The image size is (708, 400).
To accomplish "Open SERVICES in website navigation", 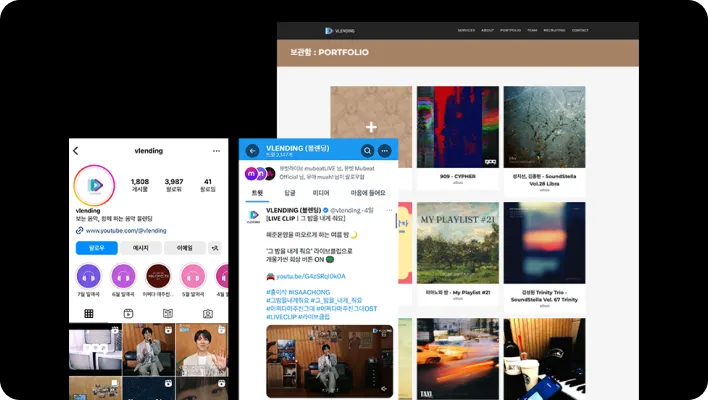I will coord(466,31).
